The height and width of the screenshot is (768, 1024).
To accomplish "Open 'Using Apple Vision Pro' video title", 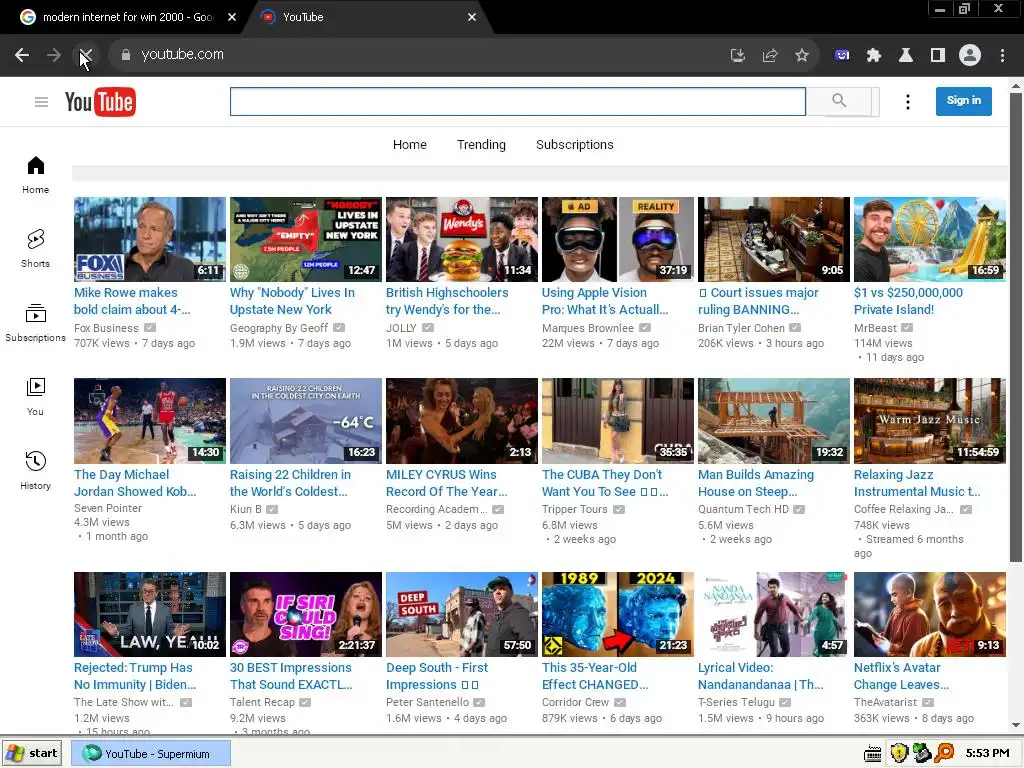I will (605, 301).
